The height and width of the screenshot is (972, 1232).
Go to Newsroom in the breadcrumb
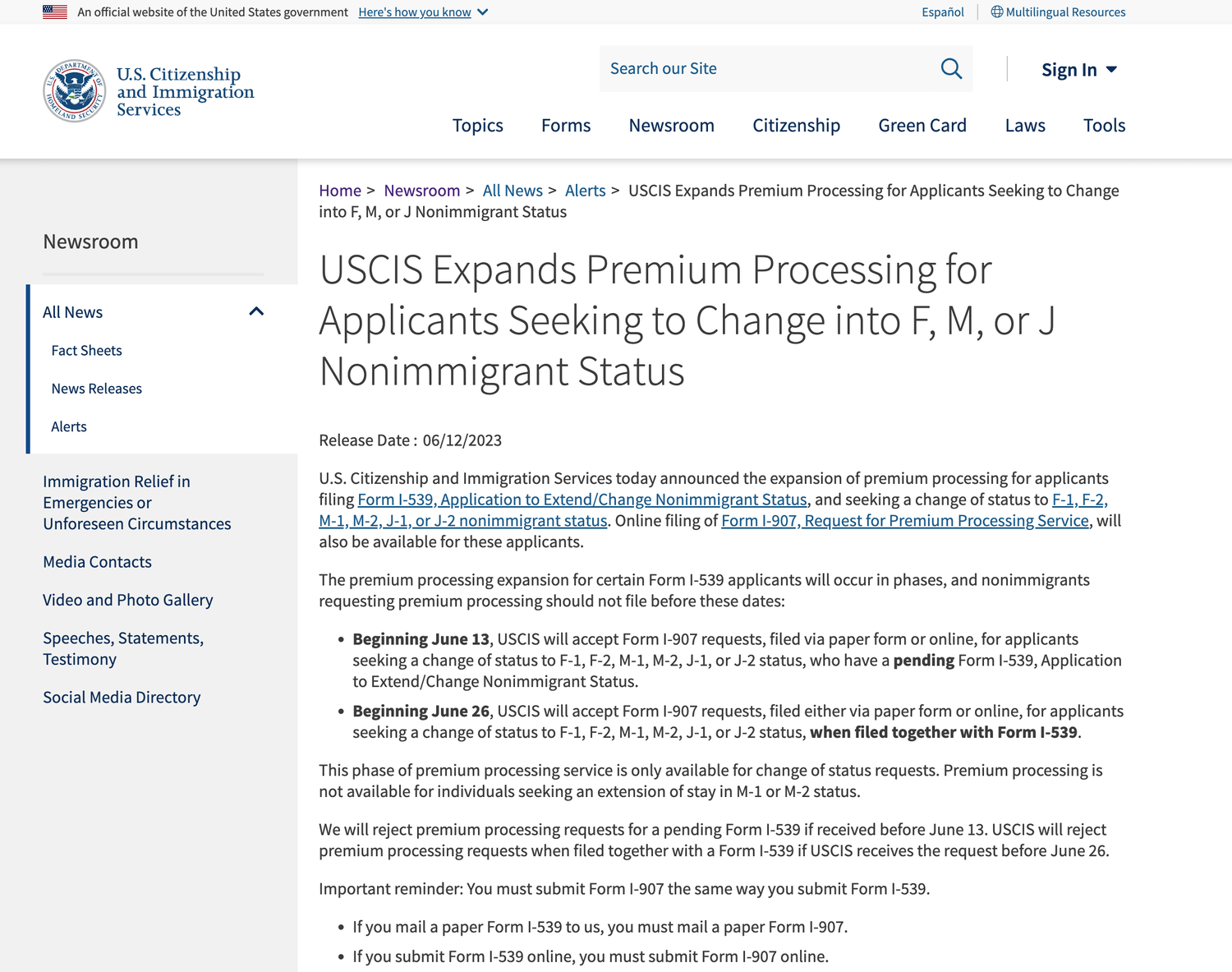422,191
